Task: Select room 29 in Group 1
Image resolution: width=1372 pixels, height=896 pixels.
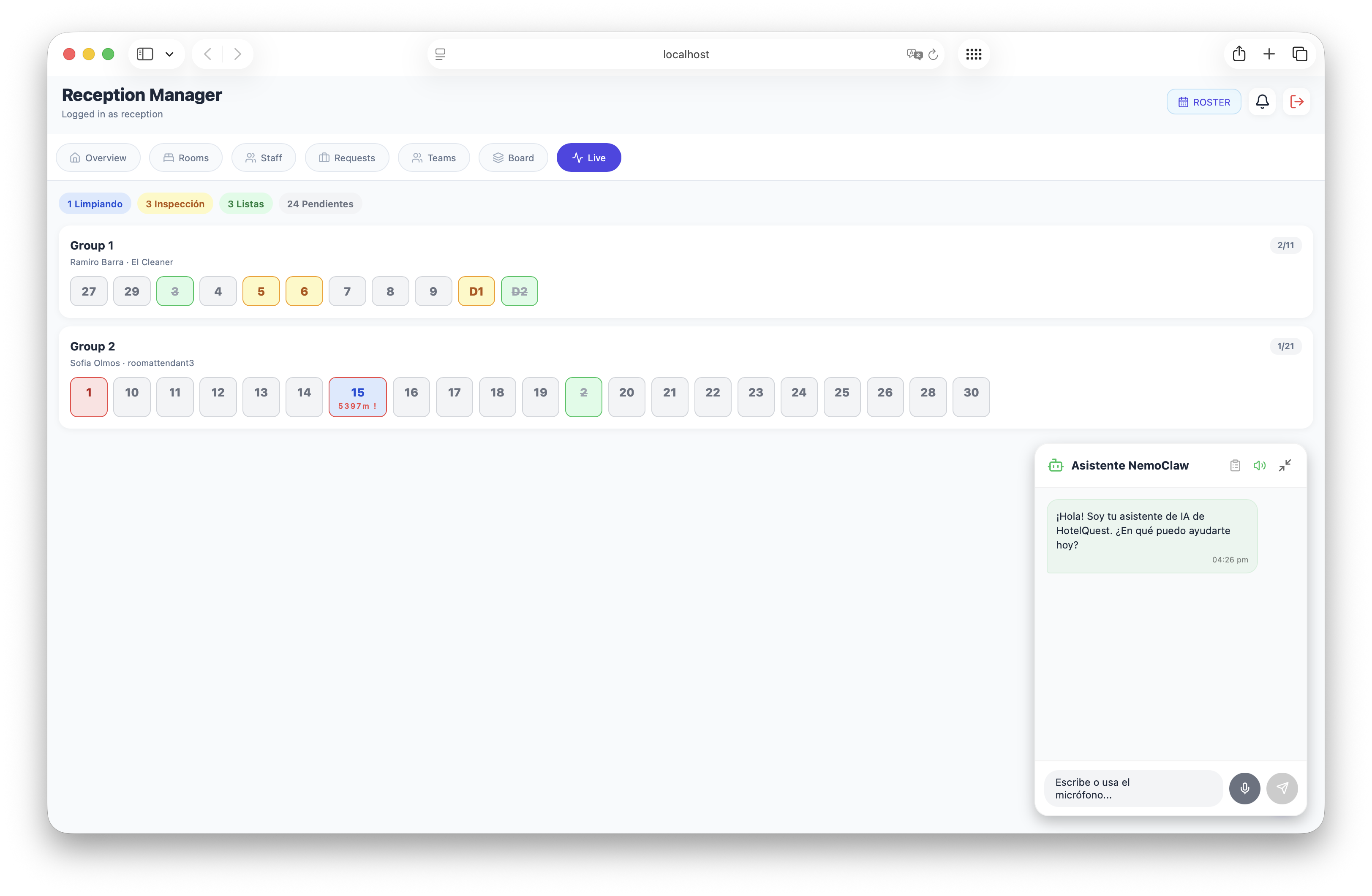Action: [132, 291]
